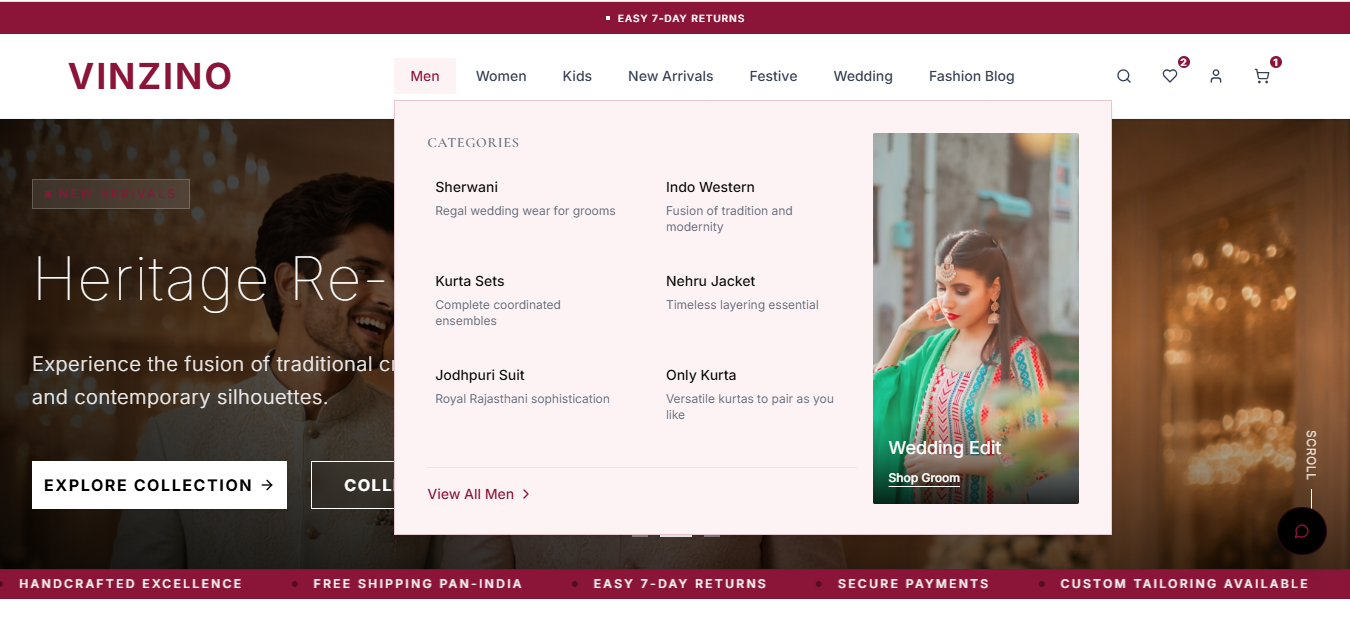The image size is (1350, 633).
Task: Click 'Complete coordinated ensembles' text
Action: coord(498,313)
